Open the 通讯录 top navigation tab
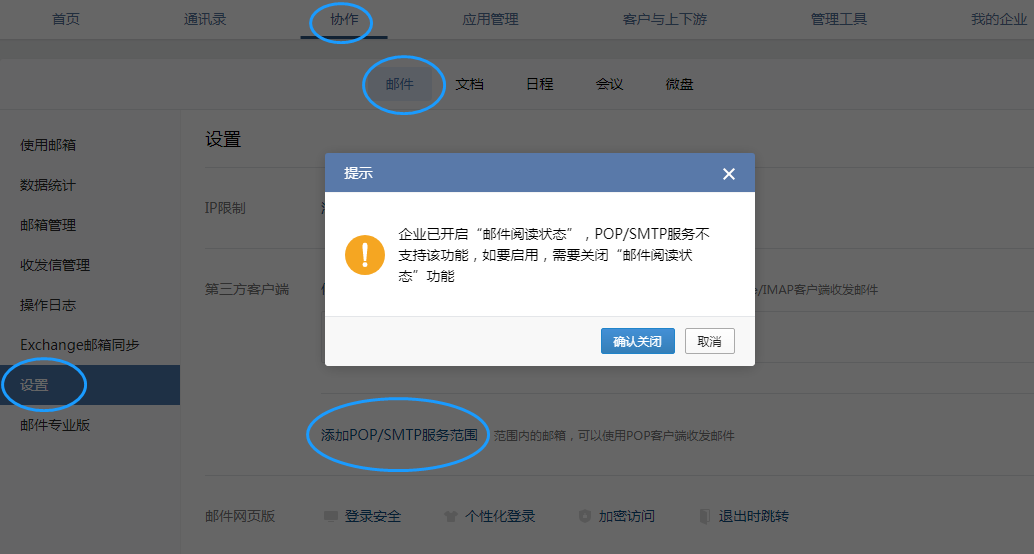 (x=205, y=19)
